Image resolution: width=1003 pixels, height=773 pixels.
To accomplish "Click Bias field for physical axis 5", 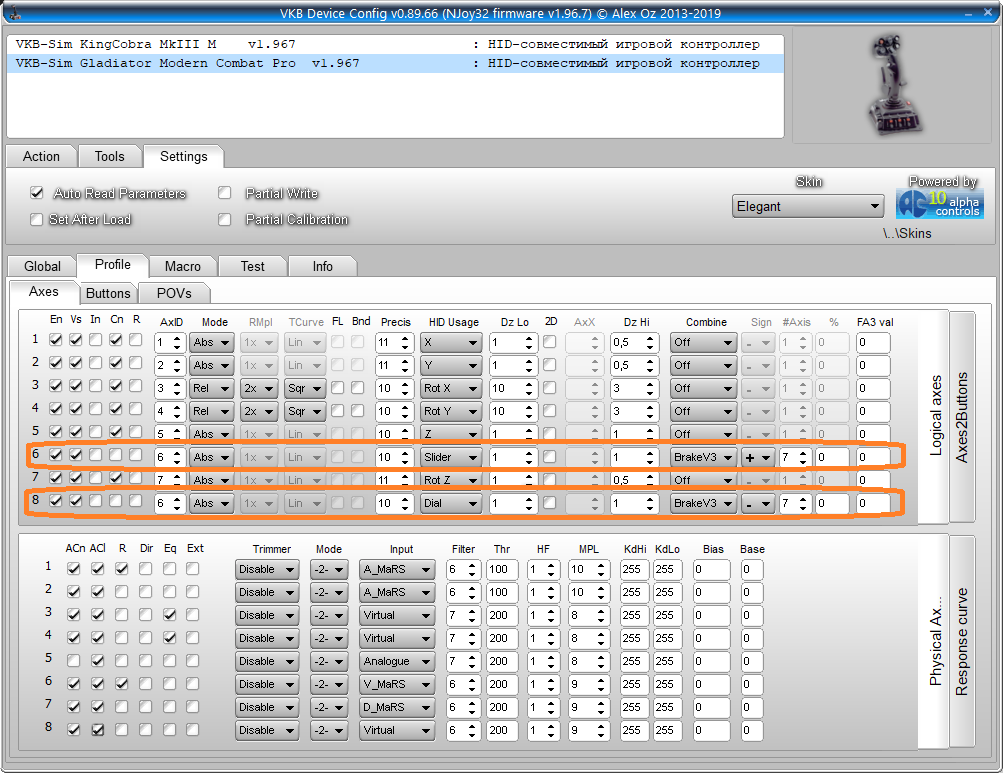I will pos(711,662).
